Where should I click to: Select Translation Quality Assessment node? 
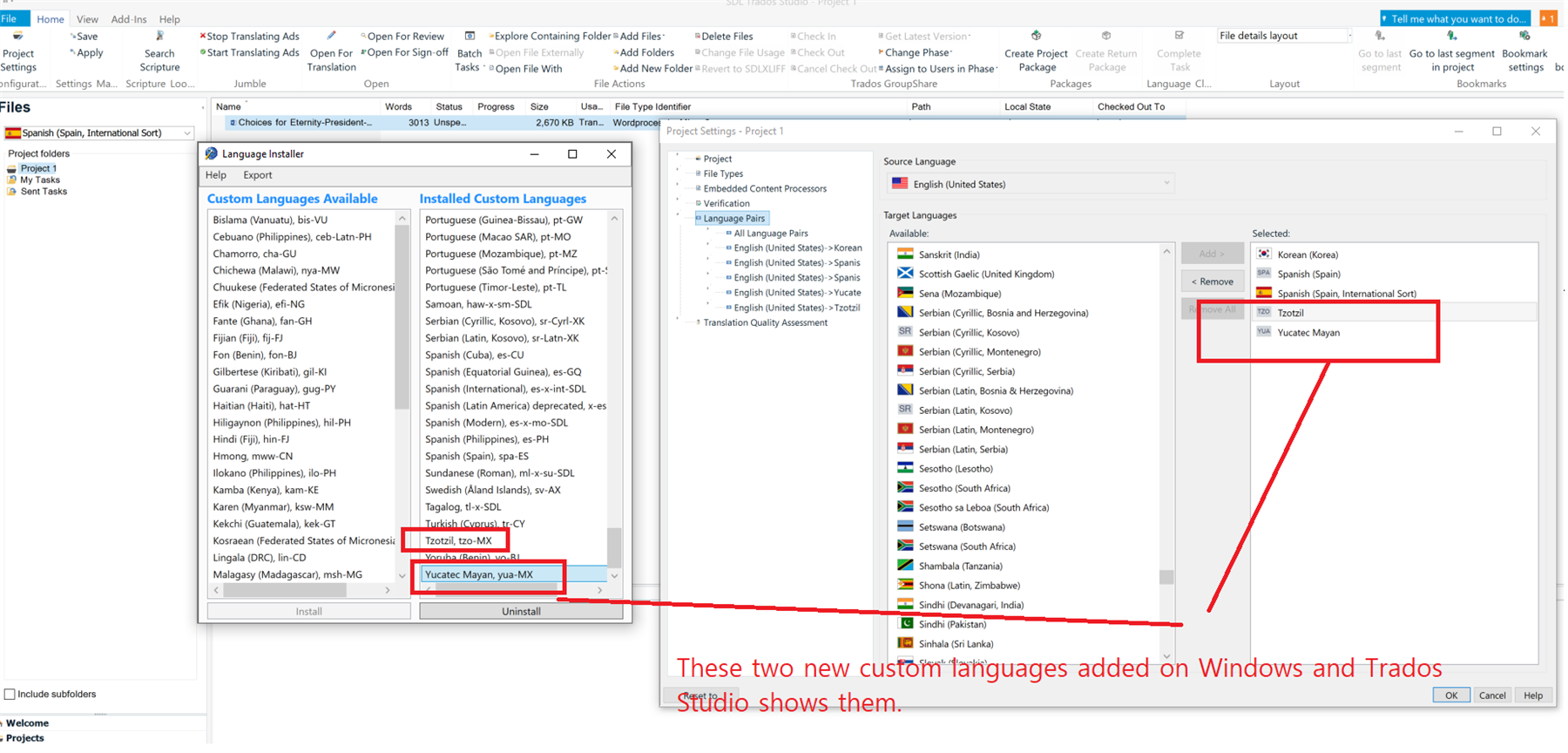[765, 323]
